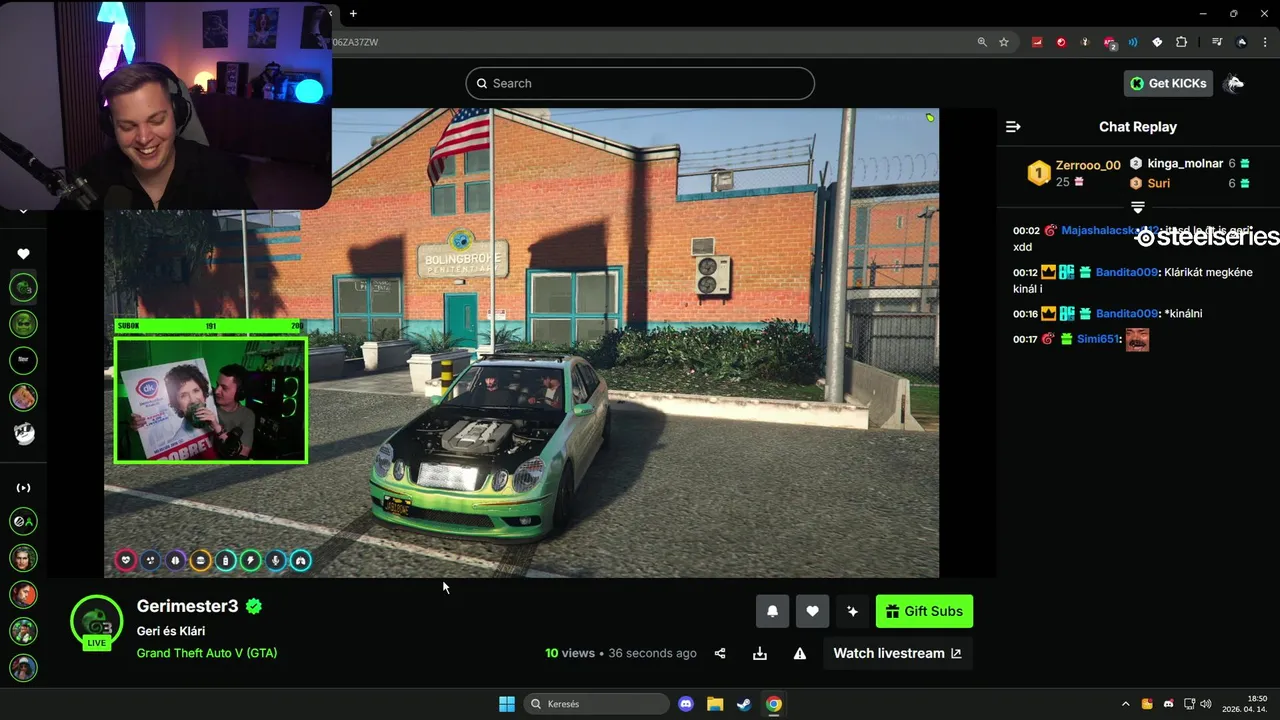1280x720 pixels.
Task: Open Windows Start menu
Action: click(507, 704)
